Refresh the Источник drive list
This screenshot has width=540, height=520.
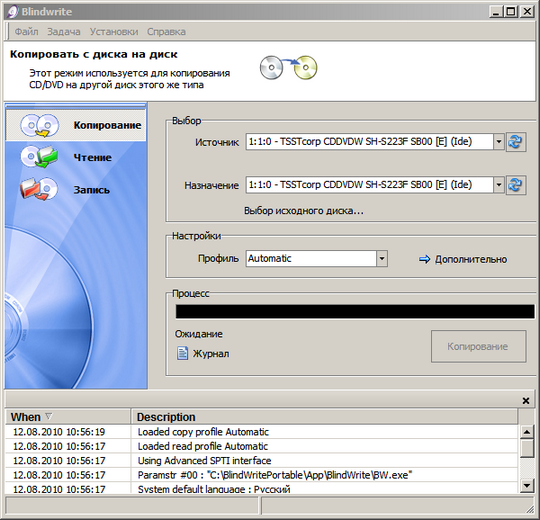point(516,142)
